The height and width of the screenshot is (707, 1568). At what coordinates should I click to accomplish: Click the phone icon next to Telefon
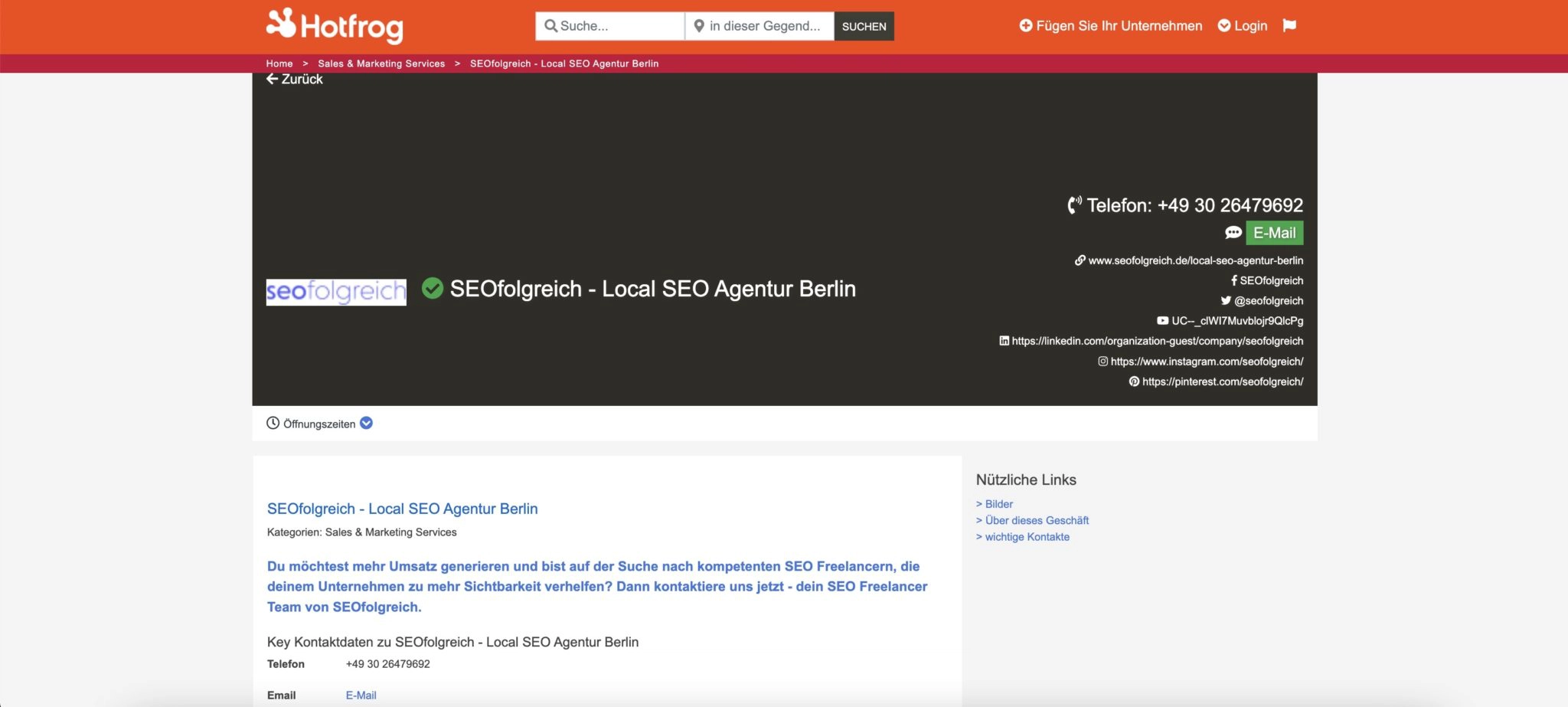tap(1075, 205)
